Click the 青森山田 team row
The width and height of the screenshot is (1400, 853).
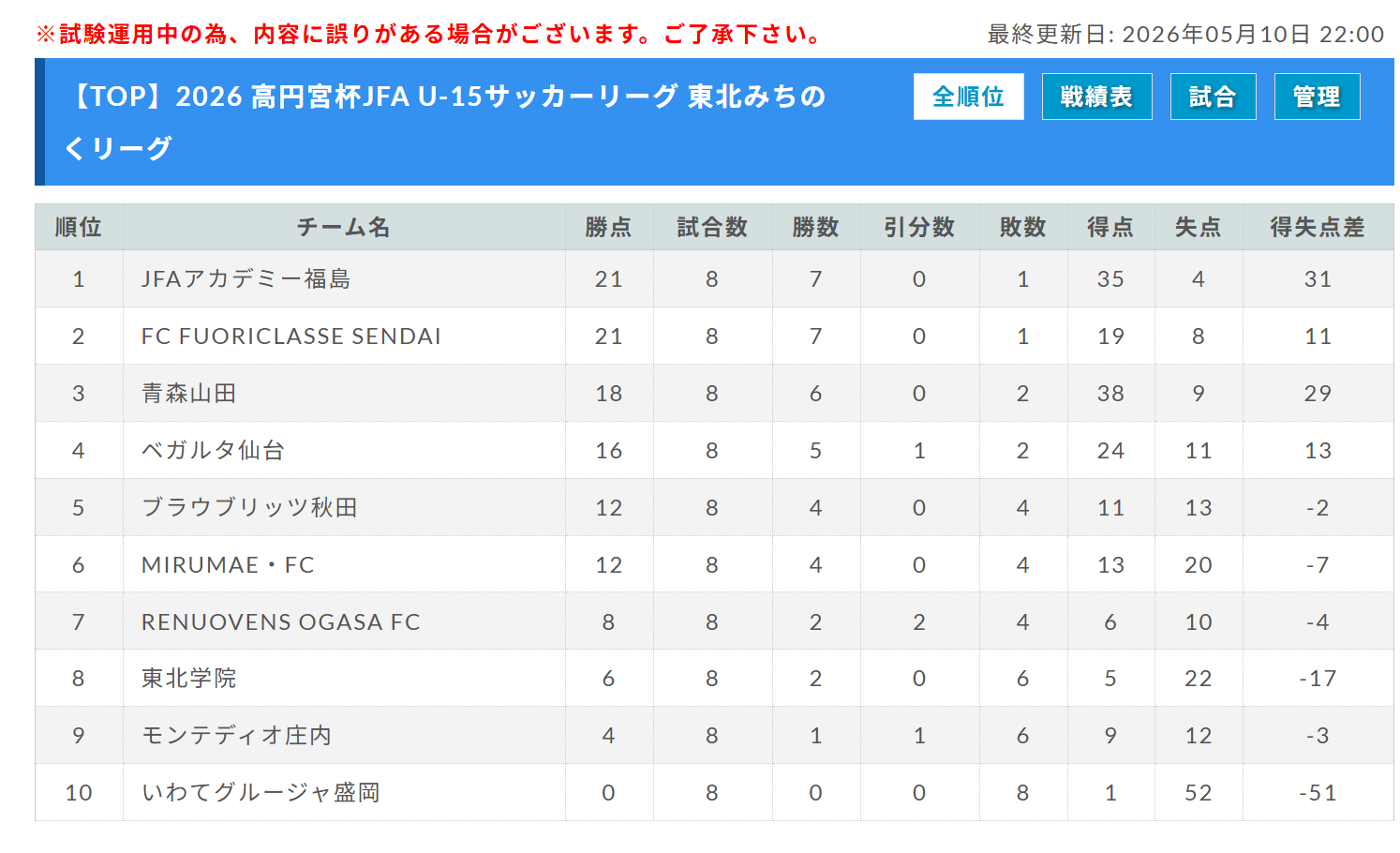click(x=714, y=393)
